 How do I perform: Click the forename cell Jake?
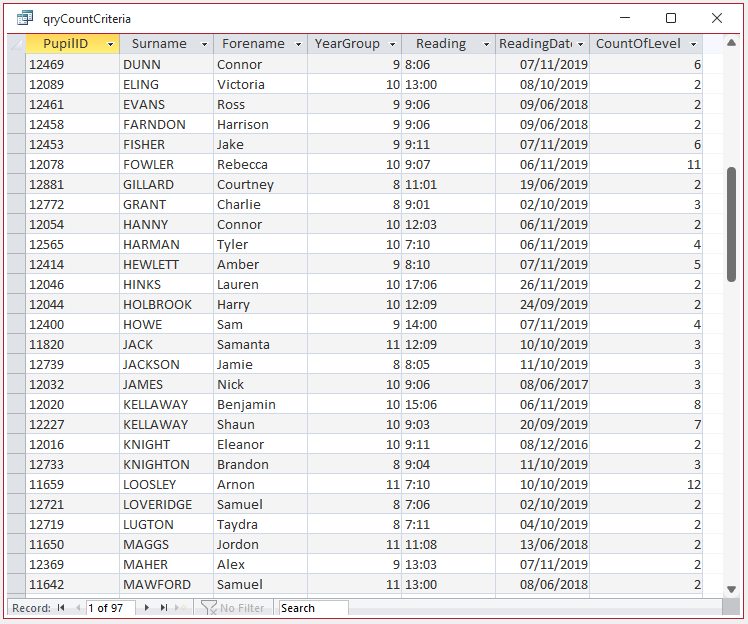(x=260, y=144)
